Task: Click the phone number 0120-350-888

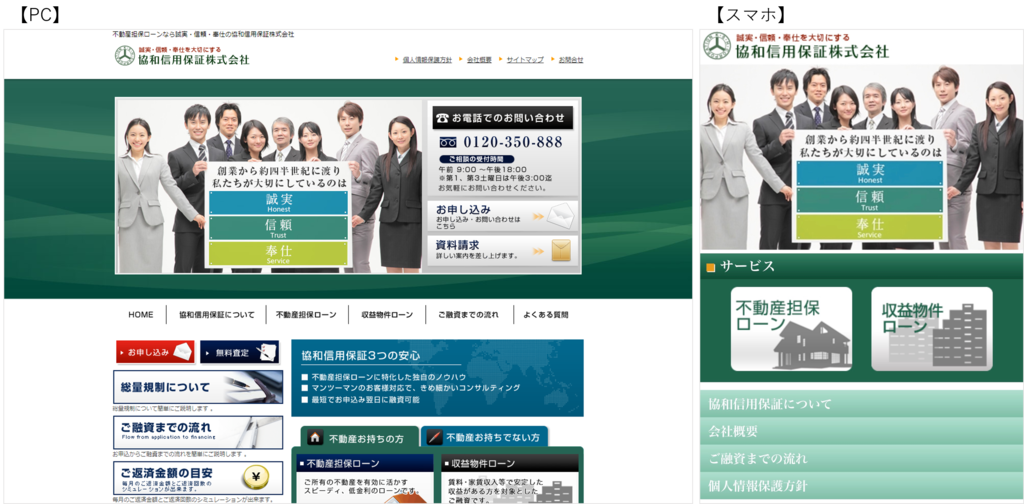Action: (513, 142)
